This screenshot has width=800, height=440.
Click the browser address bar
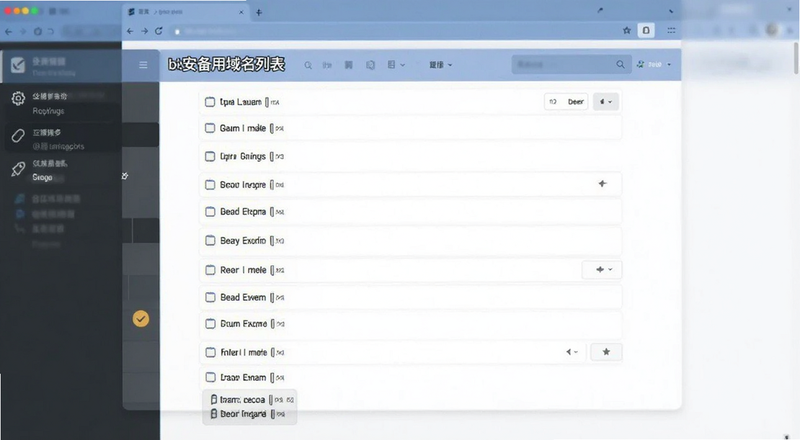(393, 31)
